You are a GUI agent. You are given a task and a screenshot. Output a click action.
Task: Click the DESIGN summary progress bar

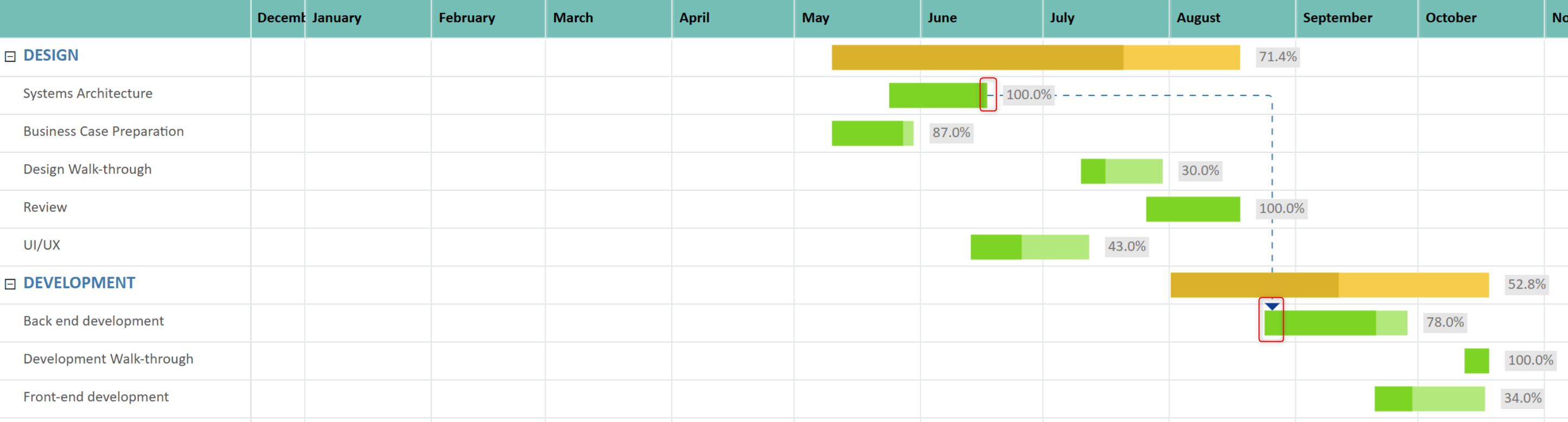tap(1035, 57)
